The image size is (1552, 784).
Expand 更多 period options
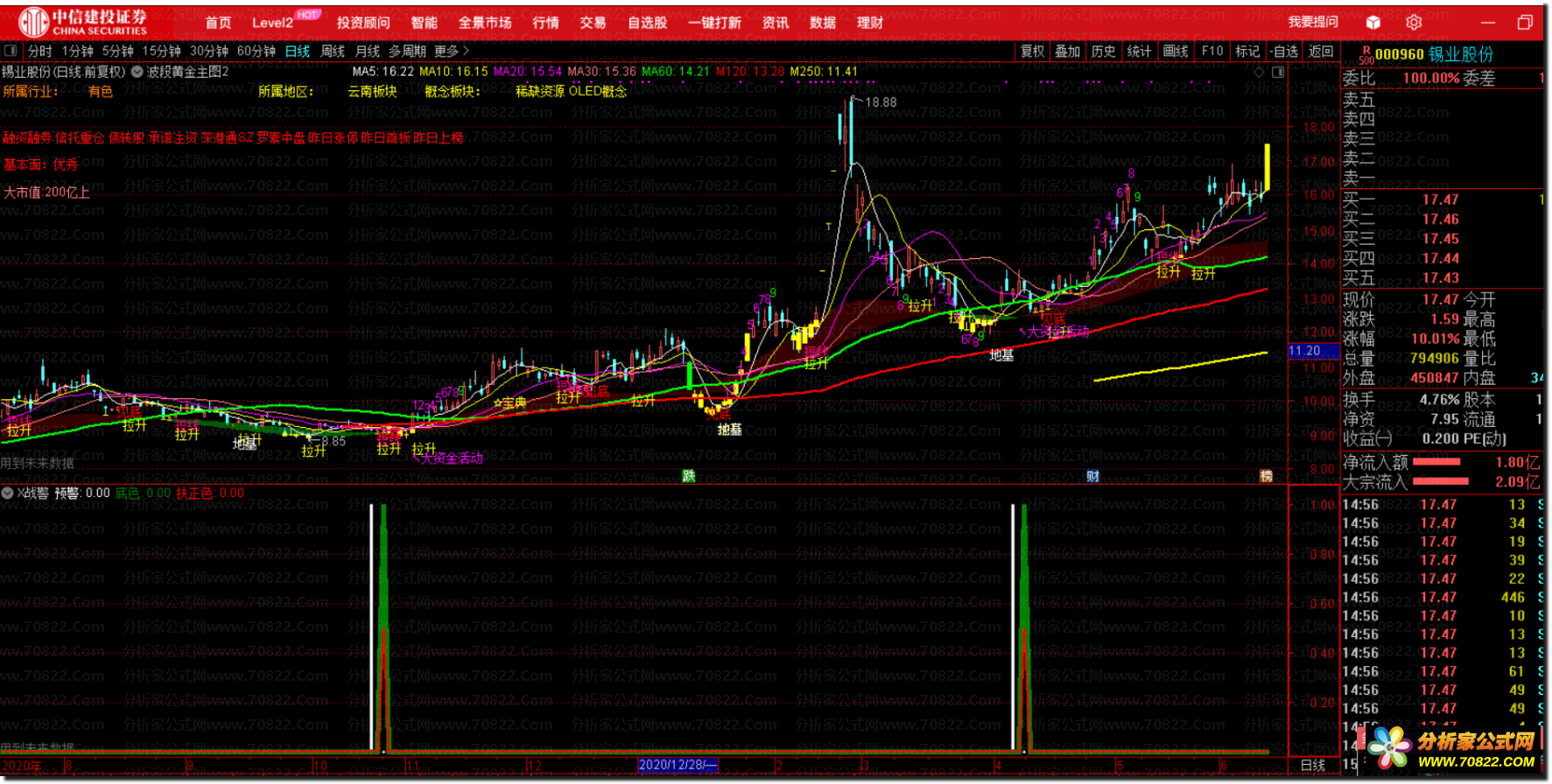pyautogui.click(x=452, y=51)
